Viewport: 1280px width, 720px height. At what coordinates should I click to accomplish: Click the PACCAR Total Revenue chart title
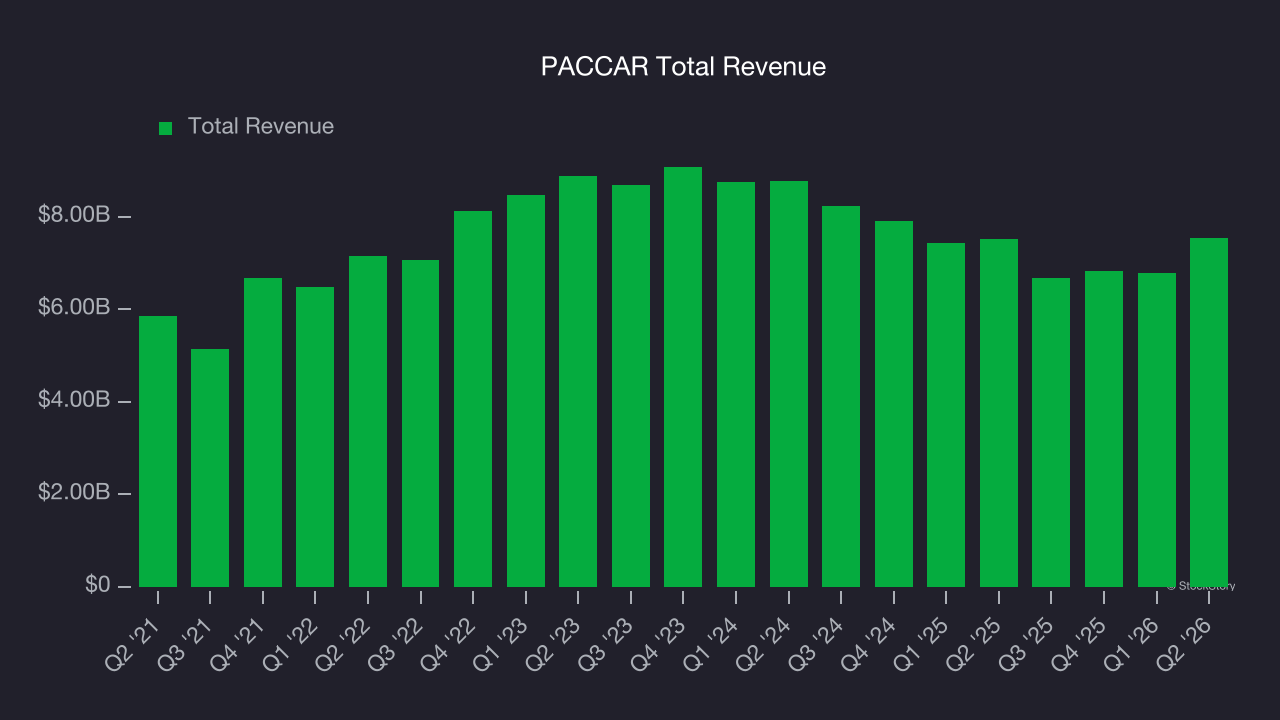[x=683, y=67]
